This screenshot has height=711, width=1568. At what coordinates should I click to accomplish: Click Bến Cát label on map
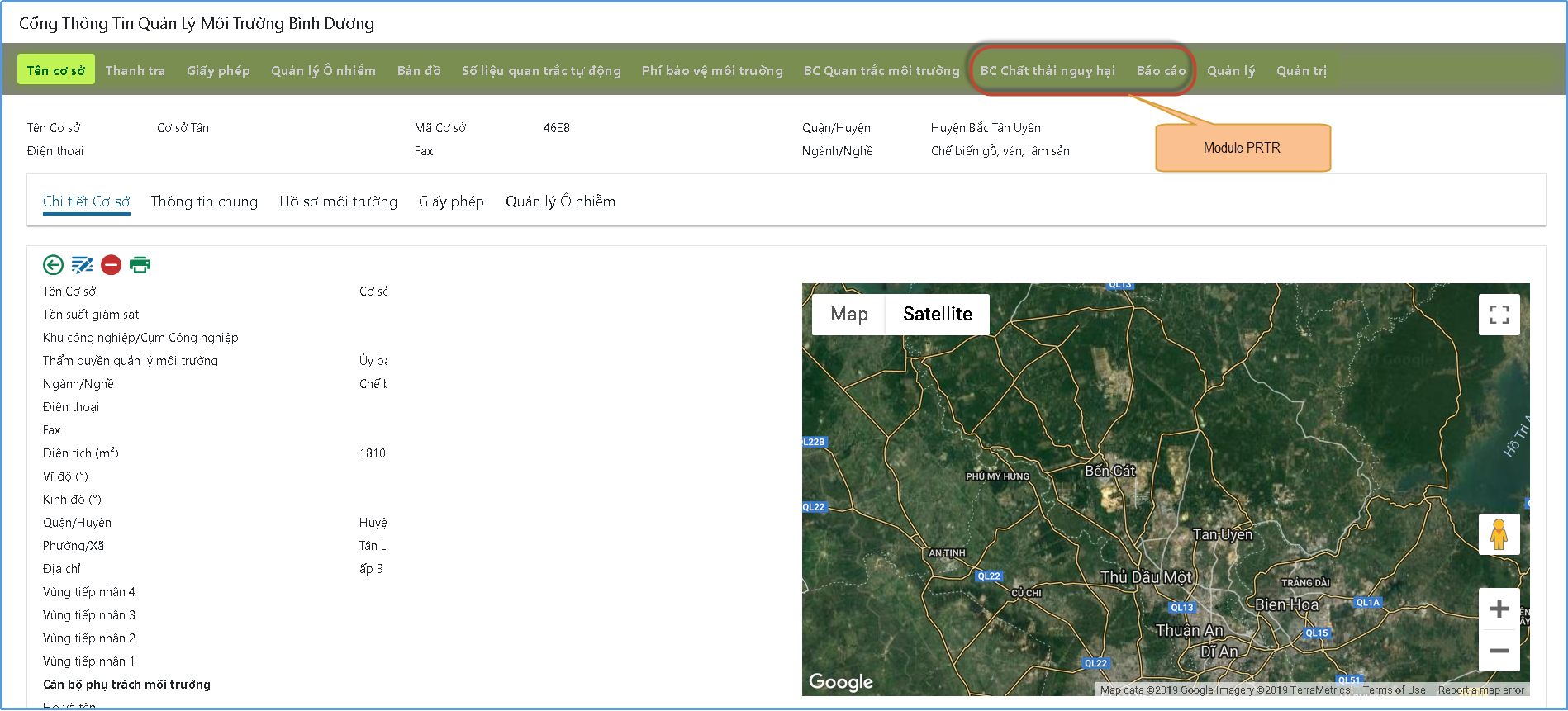1109,471
